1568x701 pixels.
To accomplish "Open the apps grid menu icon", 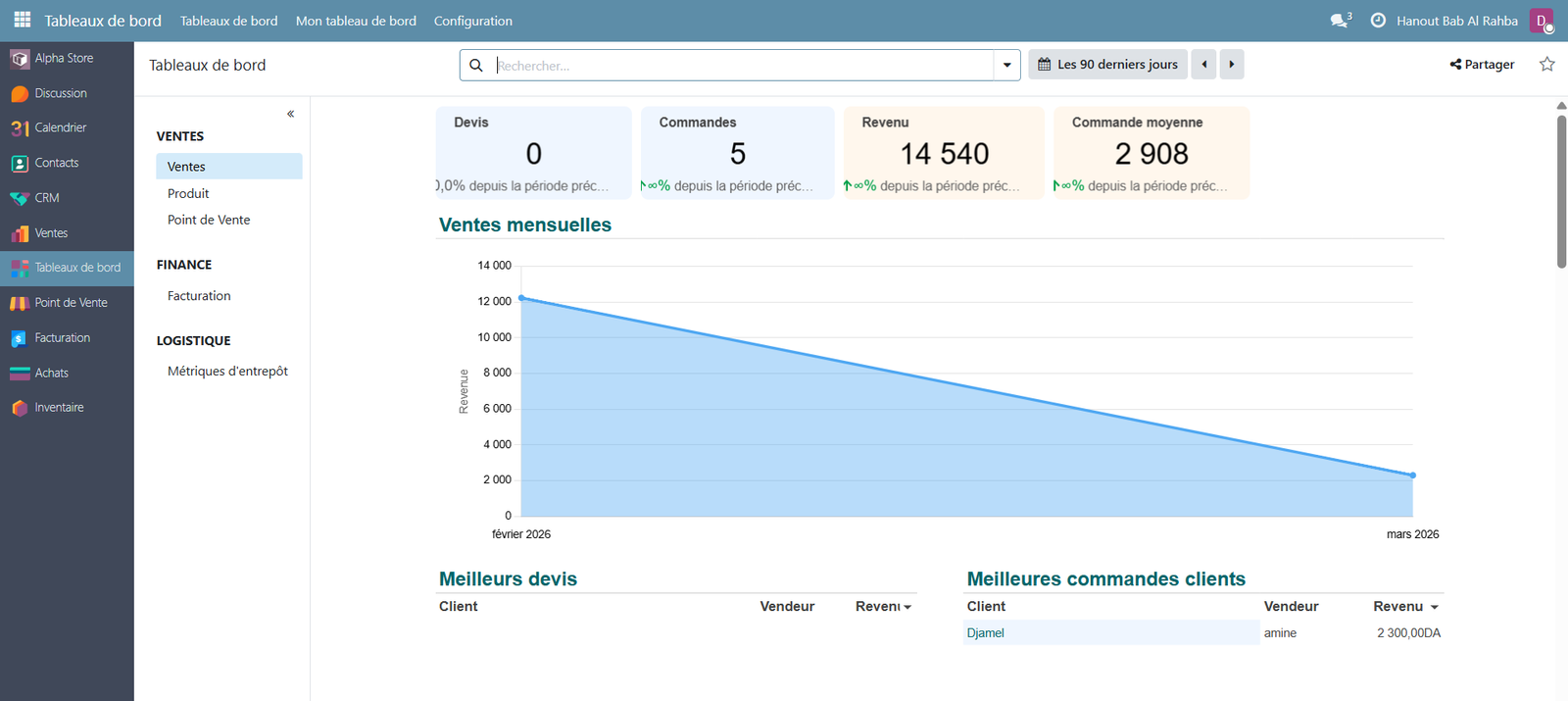I will (x=22, y=20).
